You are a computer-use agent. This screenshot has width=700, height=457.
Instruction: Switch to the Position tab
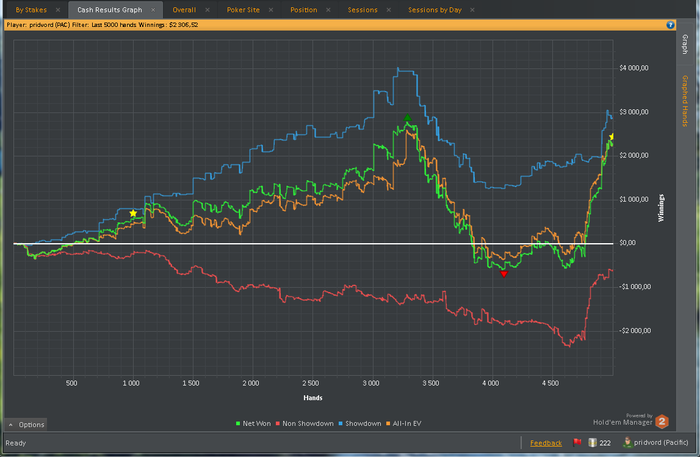[x=304, y=9]
